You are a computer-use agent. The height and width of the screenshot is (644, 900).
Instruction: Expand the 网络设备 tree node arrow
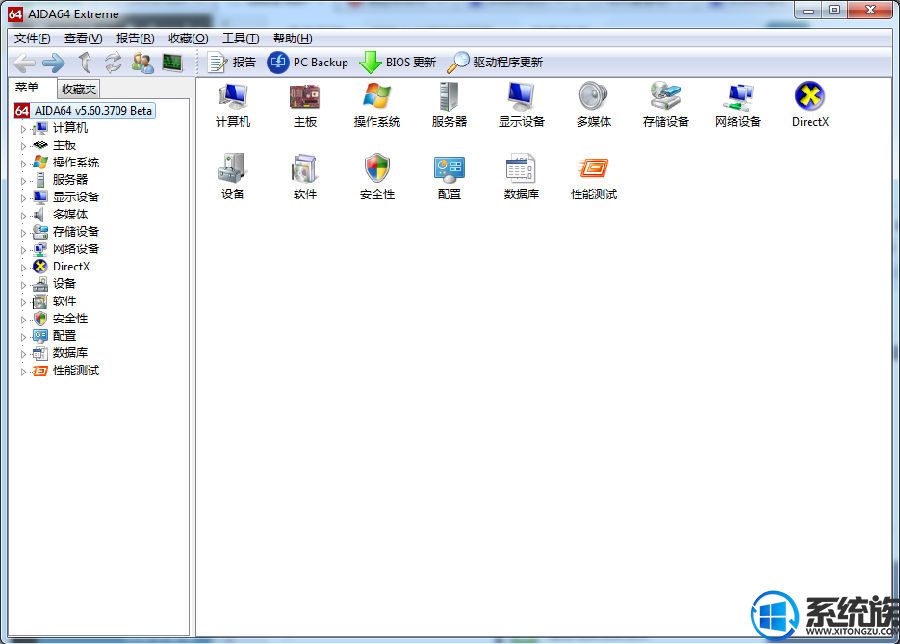24,250
